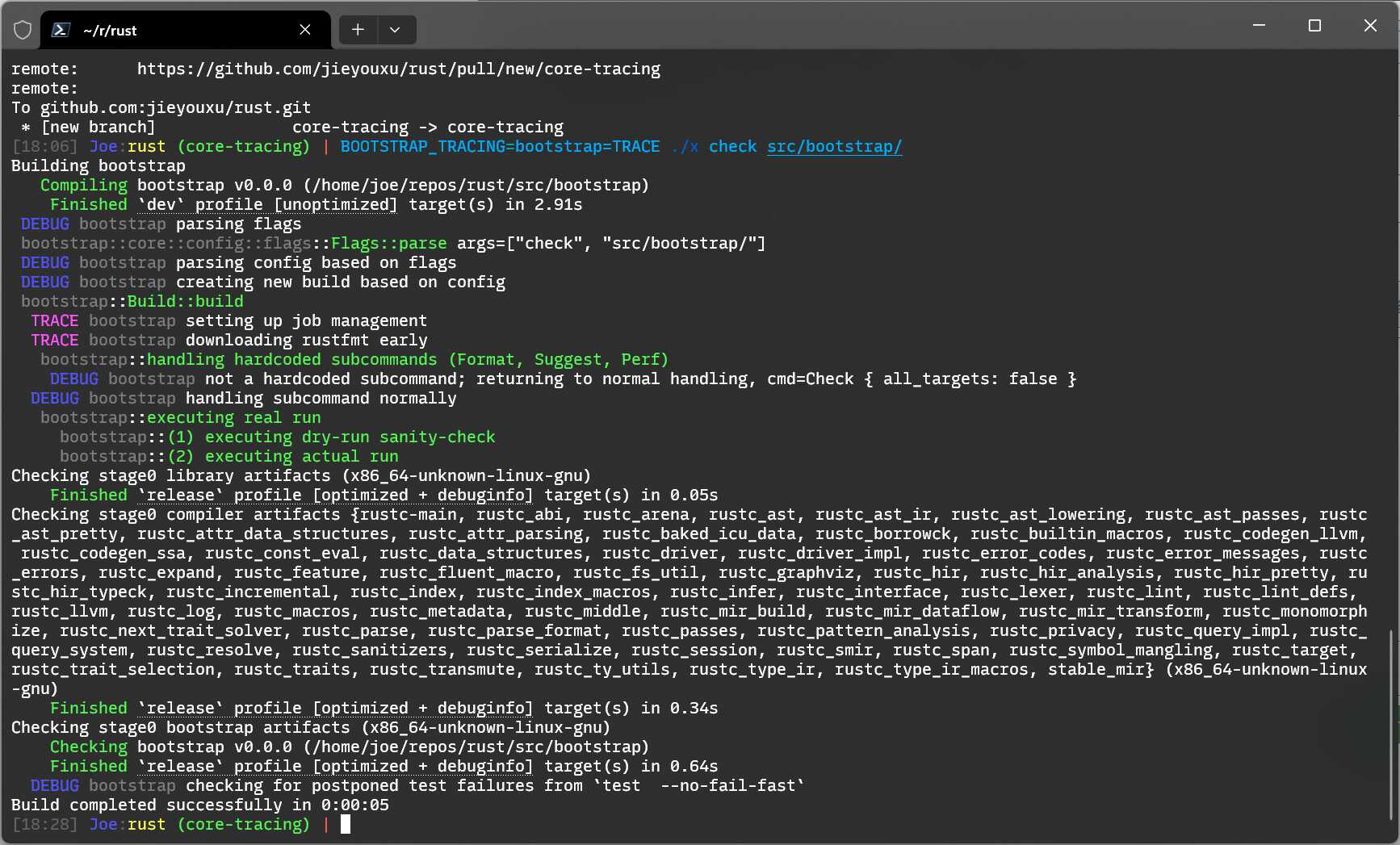
Task: Click the [18:06] prompt timestamp
Action: pos(44,146)
